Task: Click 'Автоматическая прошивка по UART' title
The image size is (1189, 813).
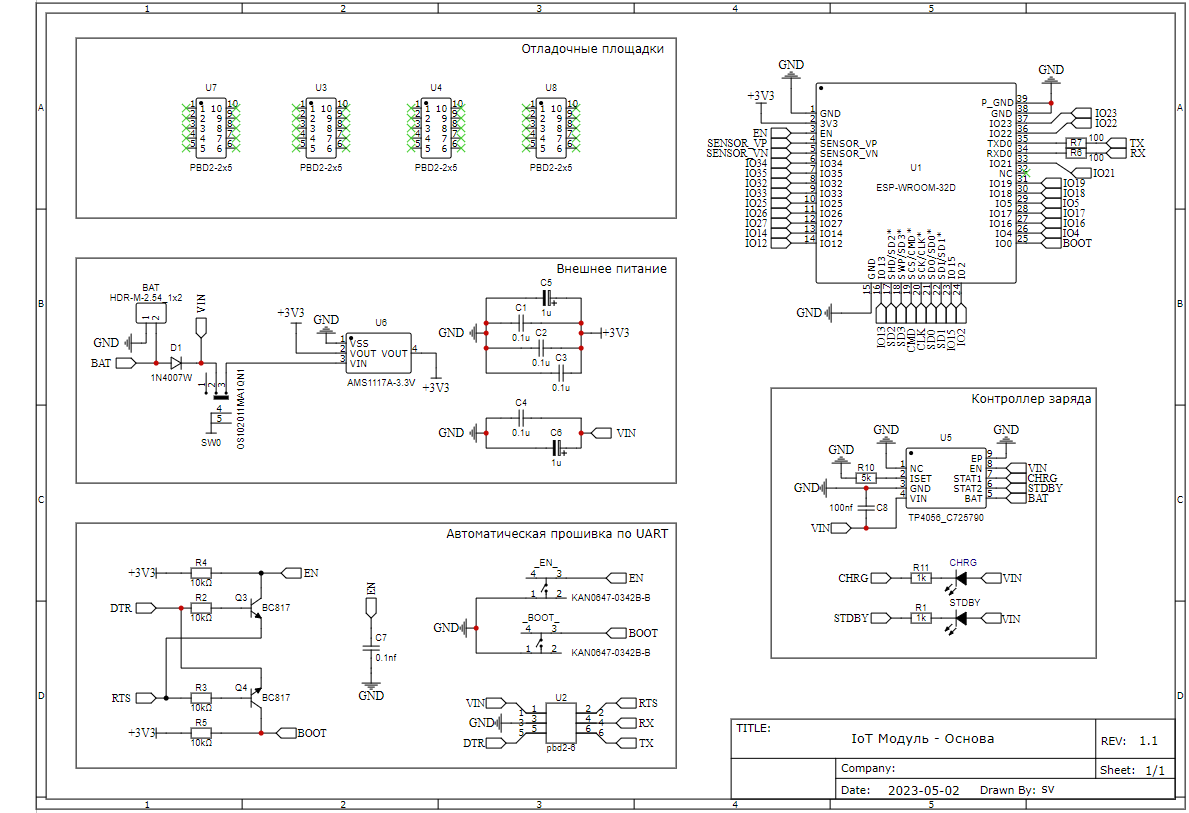Action: [x=557, y=534]
